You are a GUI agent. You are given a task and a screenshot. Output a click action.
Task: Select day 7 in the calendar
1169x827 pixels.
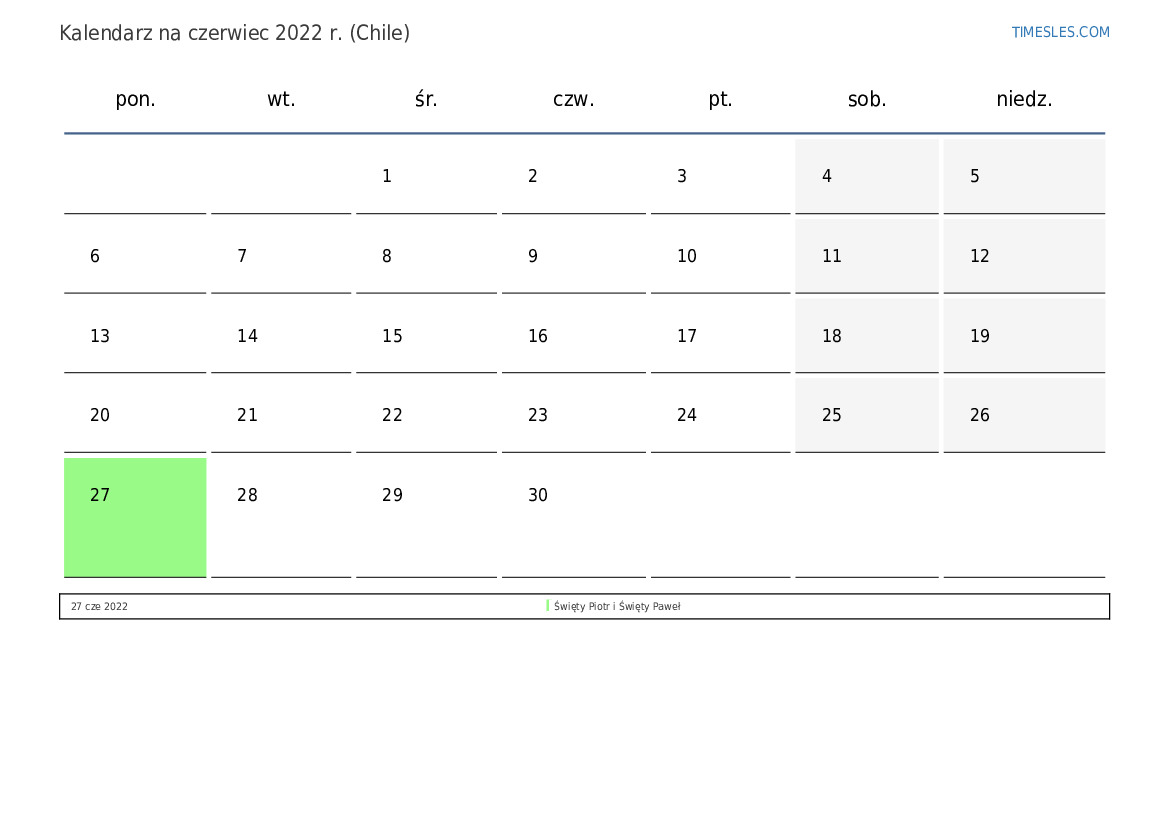pos(280,256)
